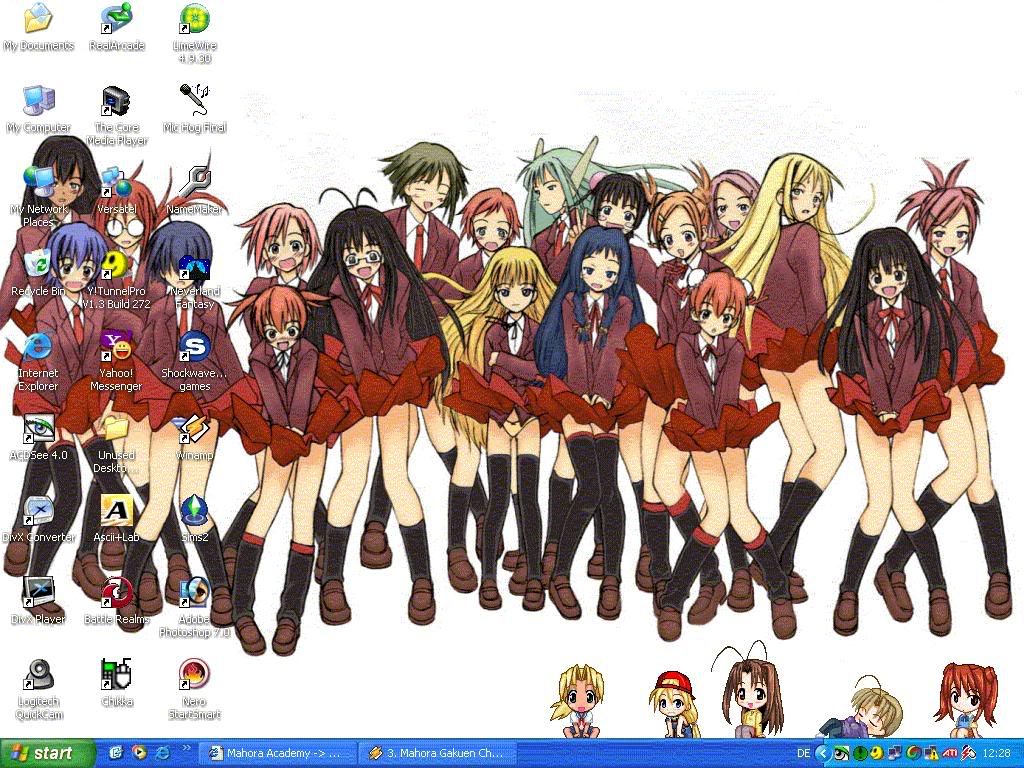1024x768 pixels.
Task: Expand hidden system tray icons arrow
Action: point(823,753)
